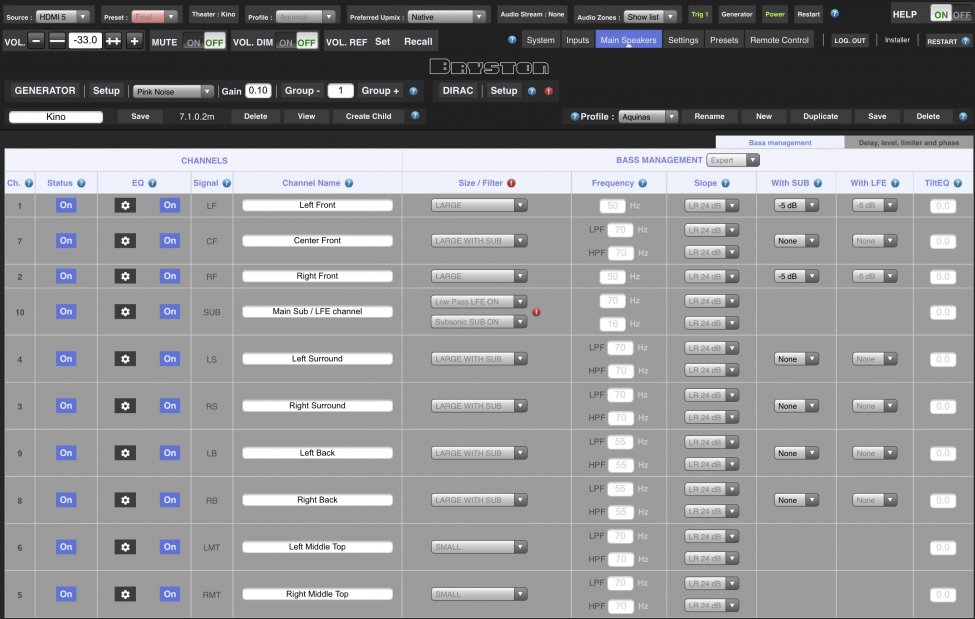Switch to the Presets tab
975x619 pixels.
click(724, 40)
